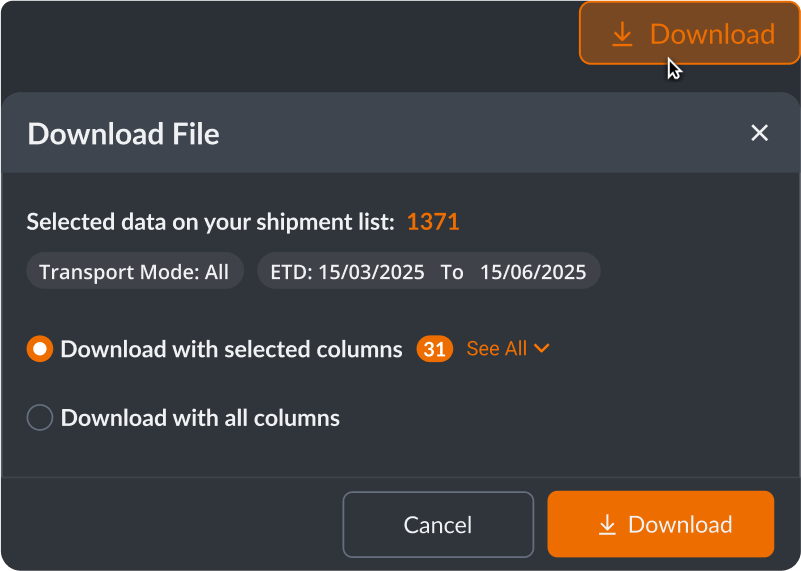The height and width of the screenshot is (571, 801).
Task: Click the ETD start date 15/03/2025
Action: pyautogui.click(x=371, y=272)
